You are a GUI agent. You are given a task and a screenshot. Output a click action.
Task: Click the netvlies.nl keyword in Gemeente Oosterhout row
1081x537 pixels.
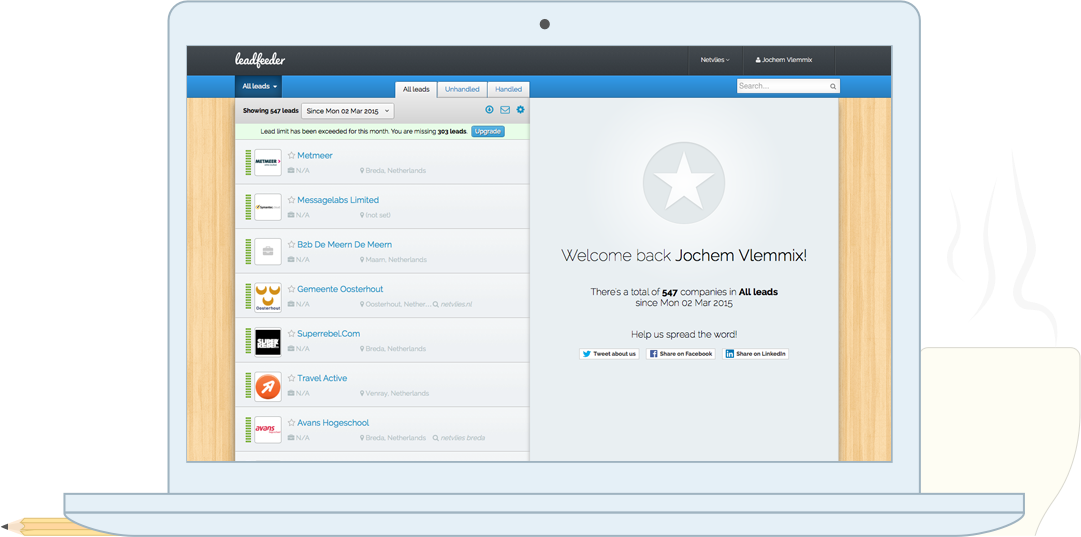coord(457,304)
